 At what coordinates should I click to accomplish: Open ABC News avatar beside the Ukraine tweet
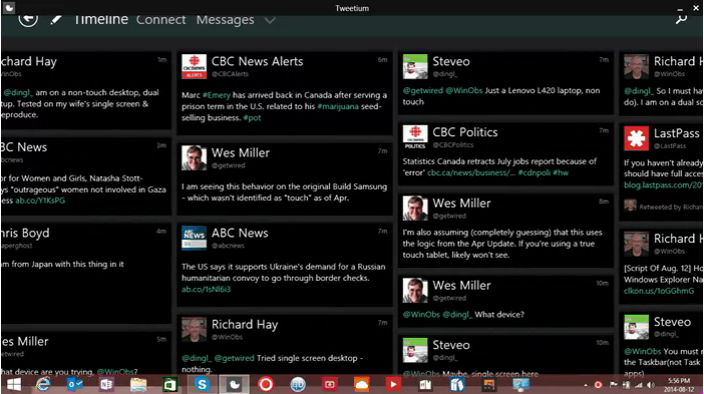point(194,237)
